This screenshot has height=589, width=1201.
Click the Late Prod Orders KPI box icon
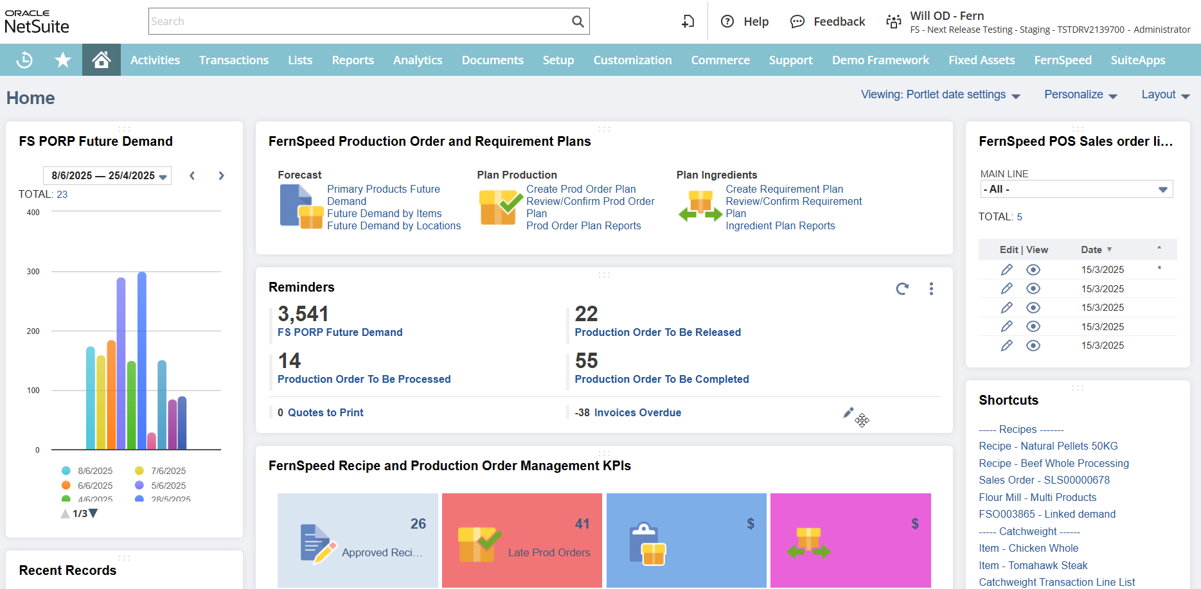[x=478, y=545]
